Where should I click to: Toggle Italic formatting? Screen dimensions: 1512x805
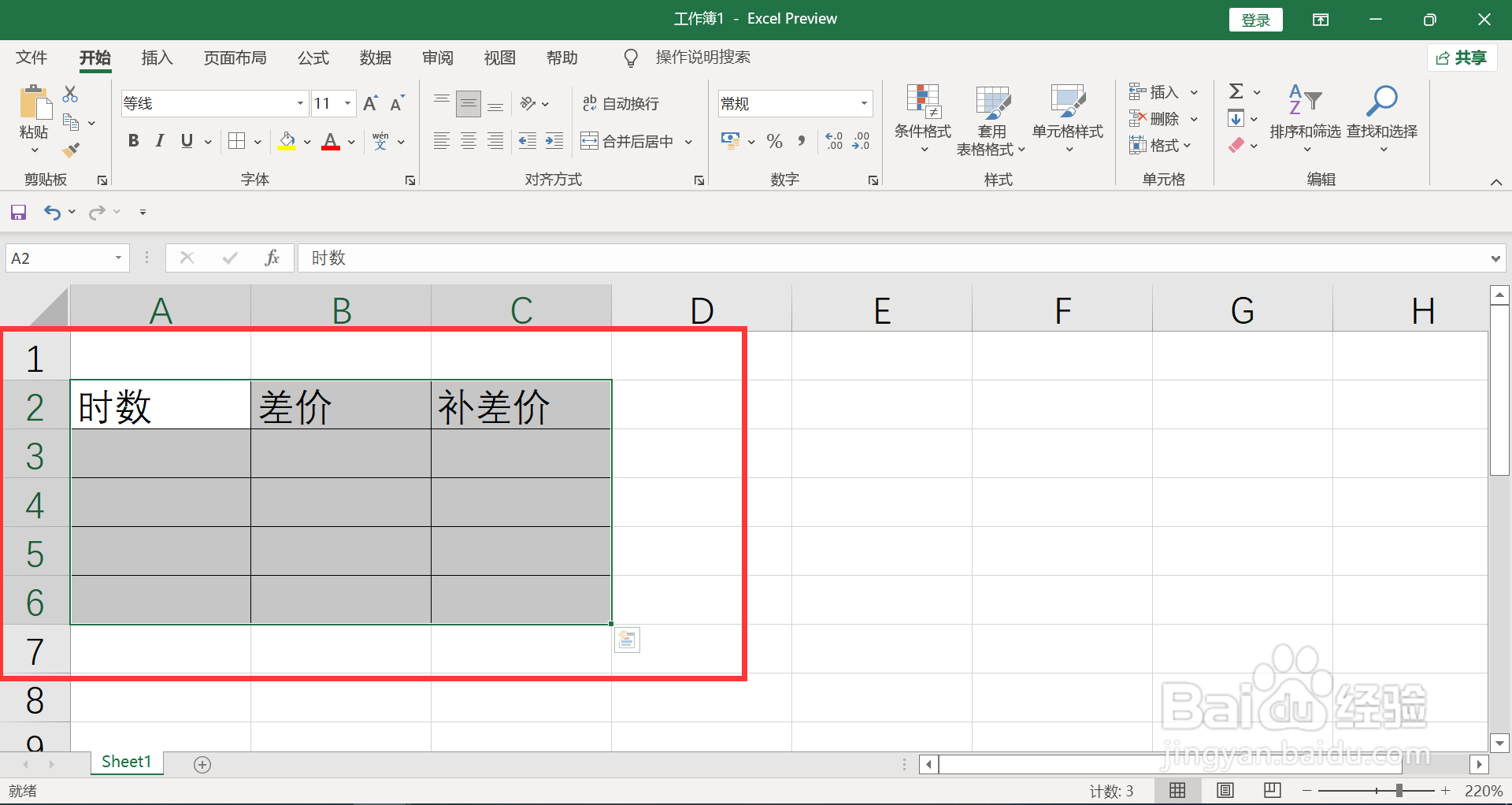[160, 141]
